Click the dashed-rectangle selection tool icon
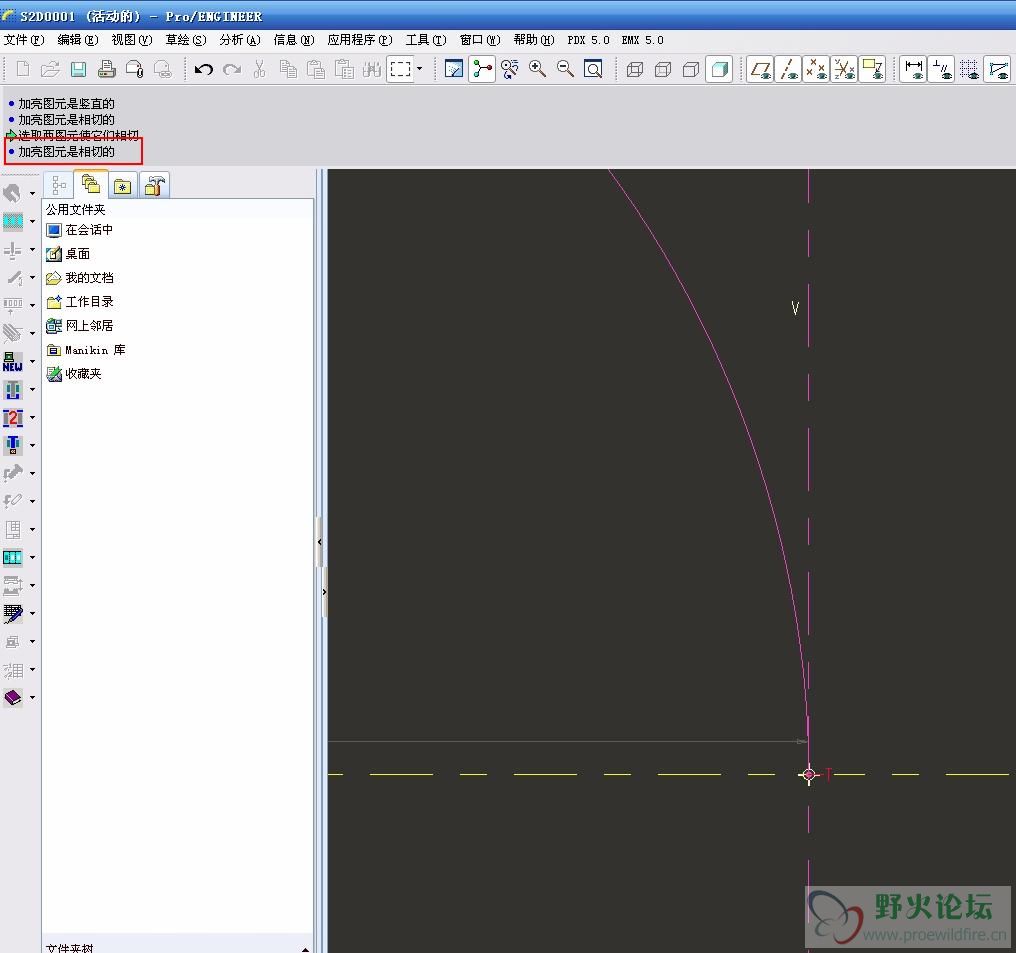 (x=400, y=69)
